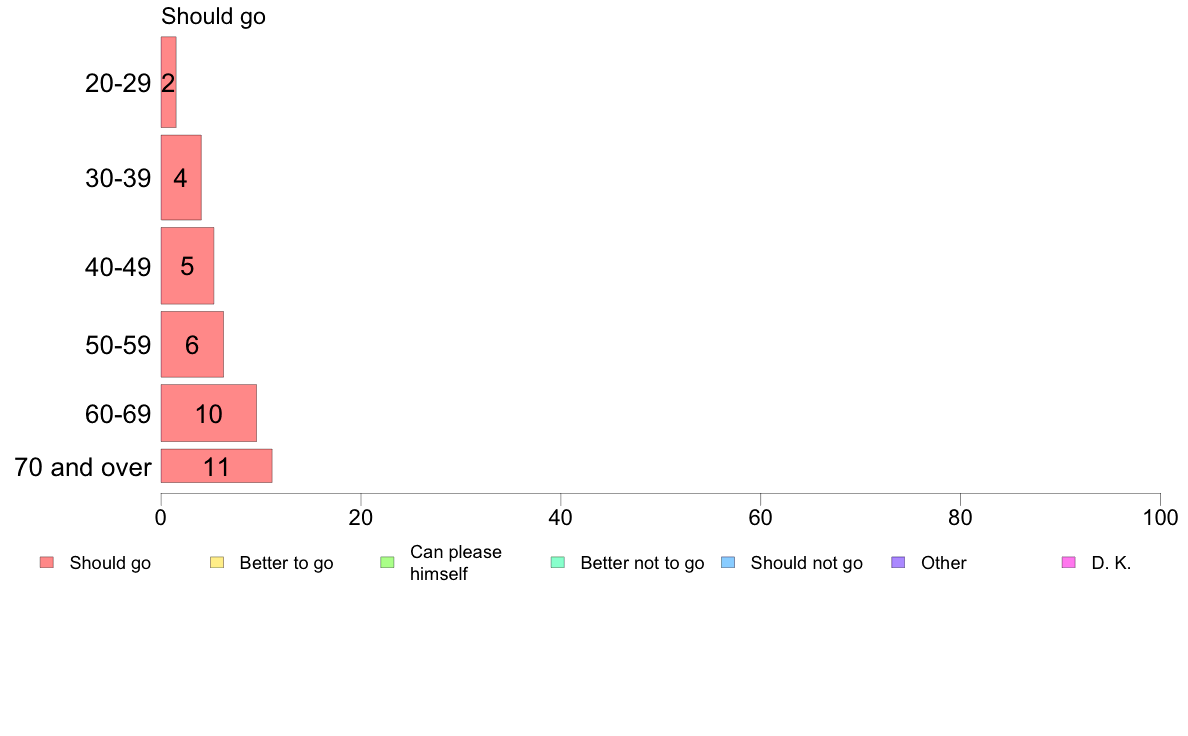Screen dimensions: 1188x736
Task: Click the Should go chart title
Action: (x=214, y=16)
